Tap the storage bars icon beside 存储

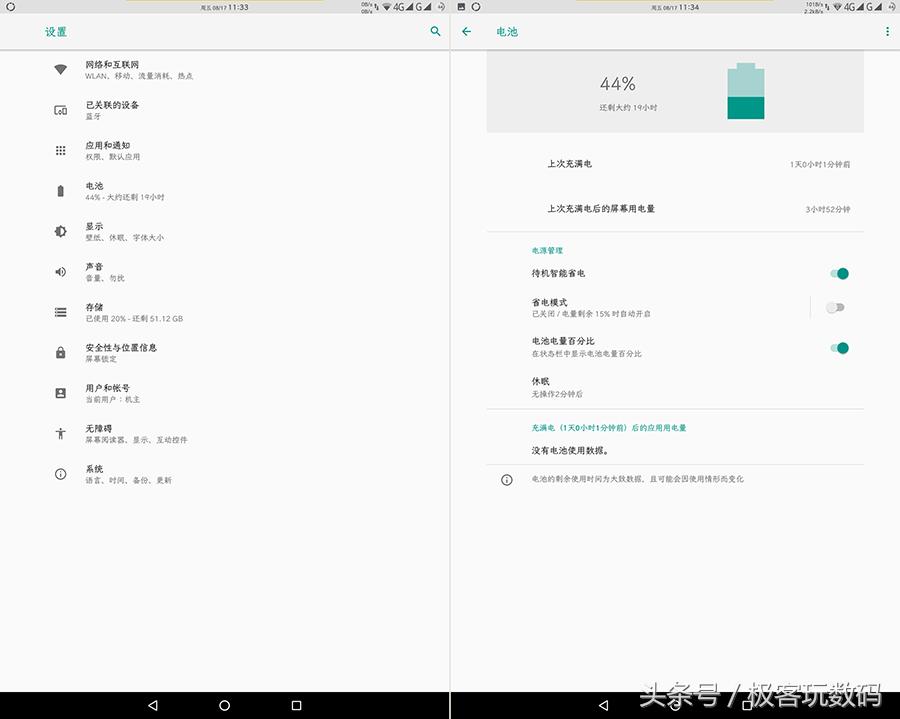point(60,312)
